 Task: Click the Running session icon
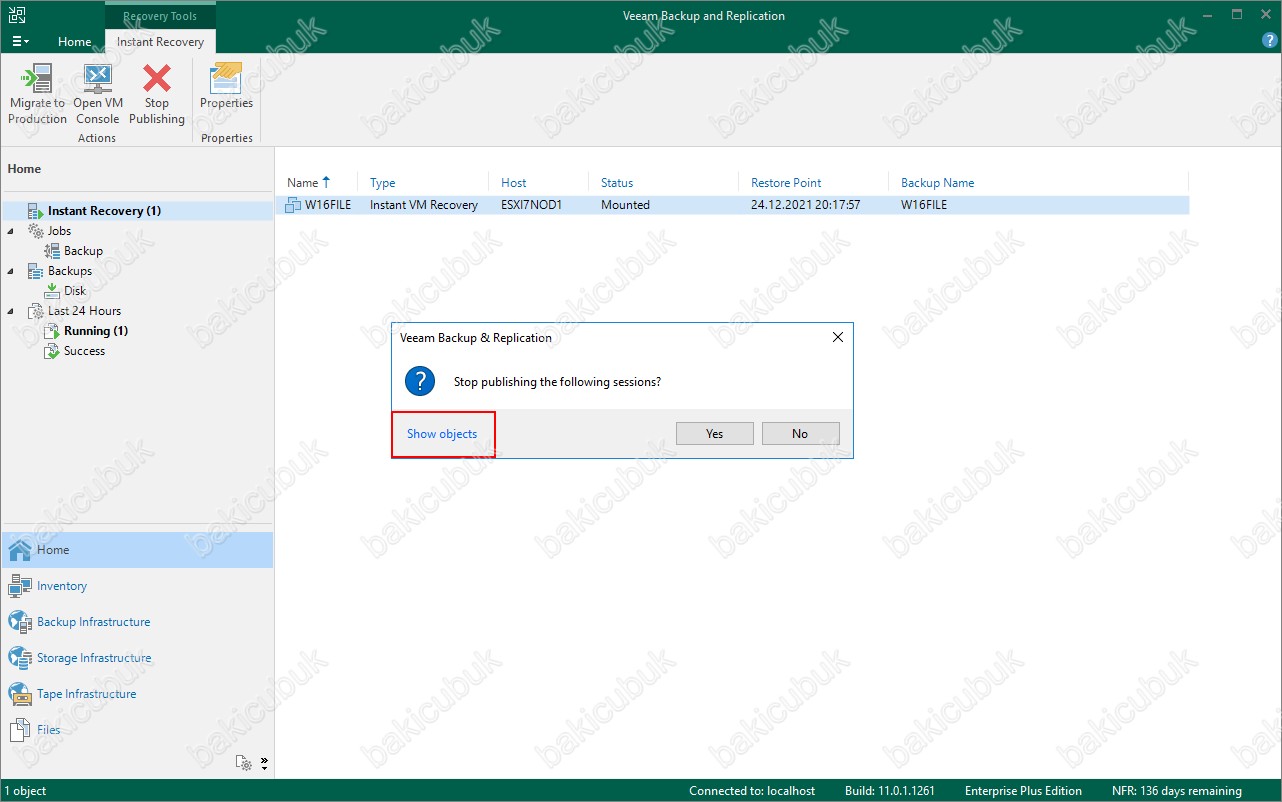(52, 331)
